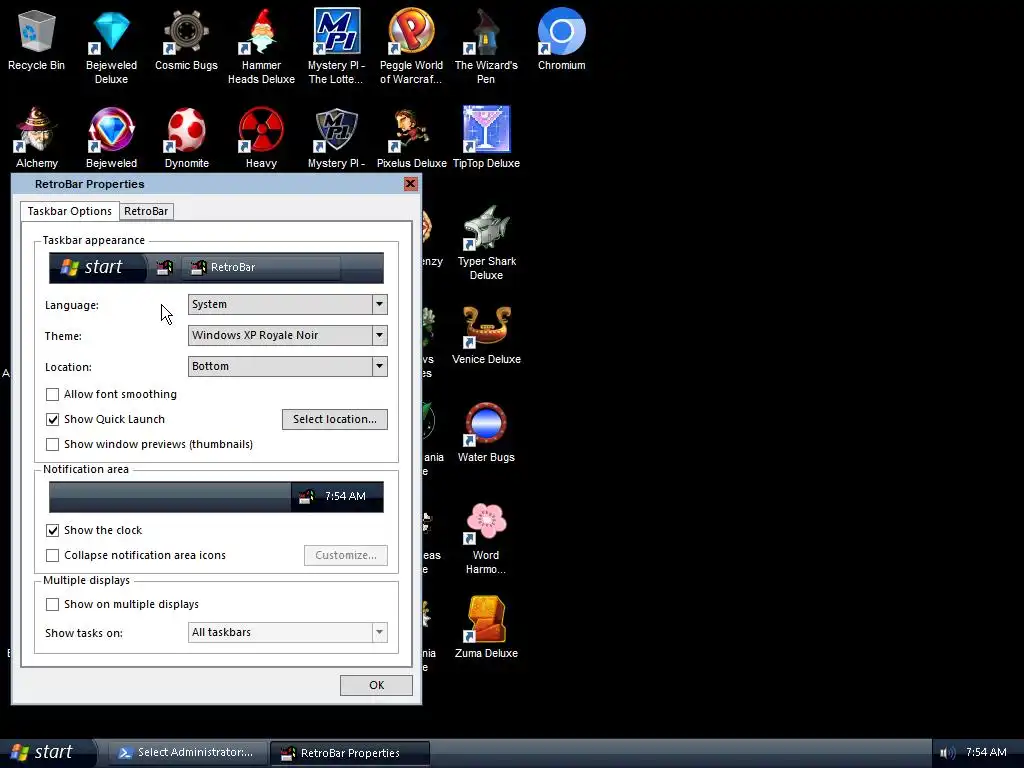Click the Pixelus Deluxe shortcut

(x=411, y=137)
